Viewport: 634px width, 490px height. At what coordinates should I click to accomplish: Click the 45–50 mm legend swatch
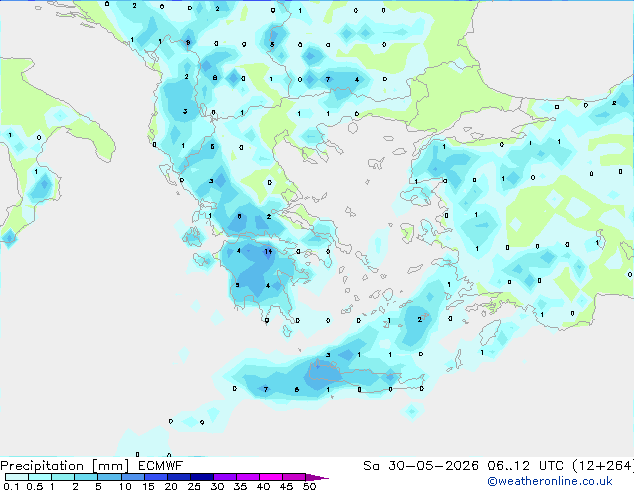[294, 477]
